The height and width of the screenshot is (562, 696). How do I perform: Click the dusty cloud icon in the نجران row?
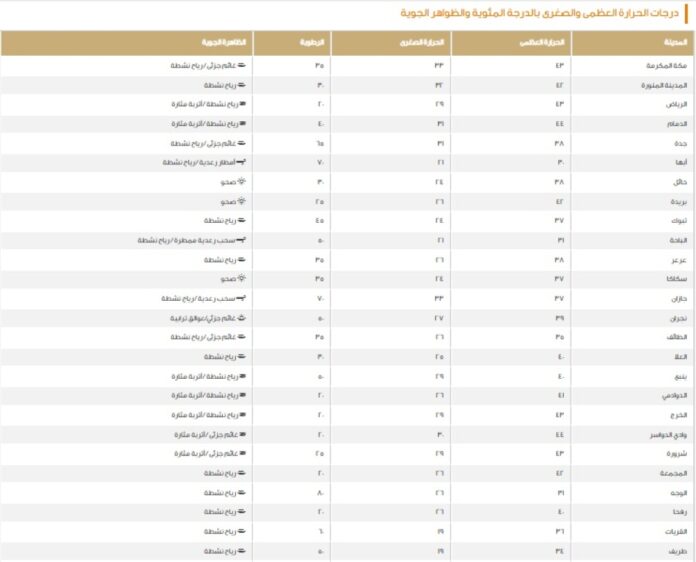click(x=242, y=318)
